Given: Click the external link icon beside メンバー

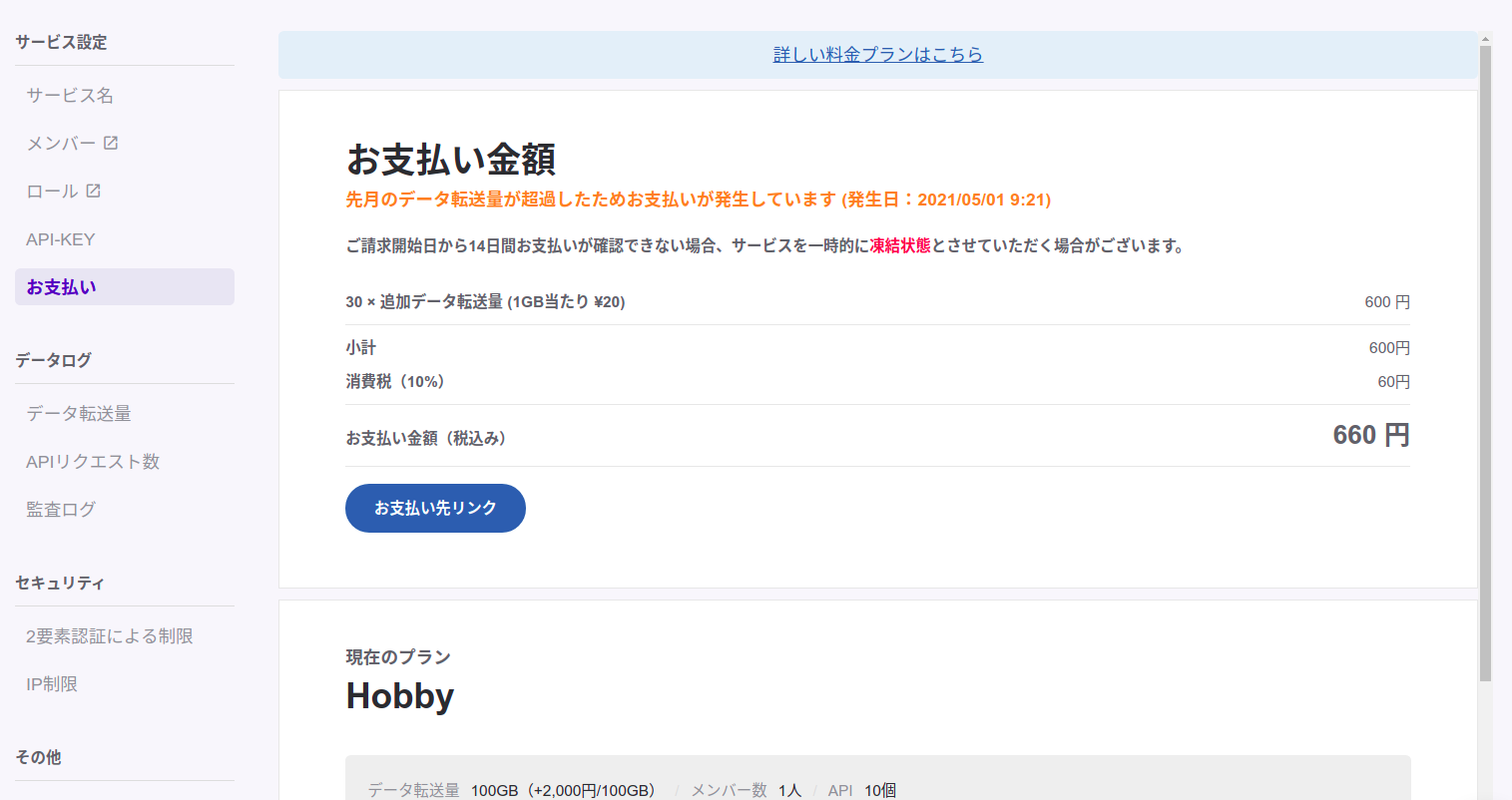Looking at the screenshot, I should (111, 143).
